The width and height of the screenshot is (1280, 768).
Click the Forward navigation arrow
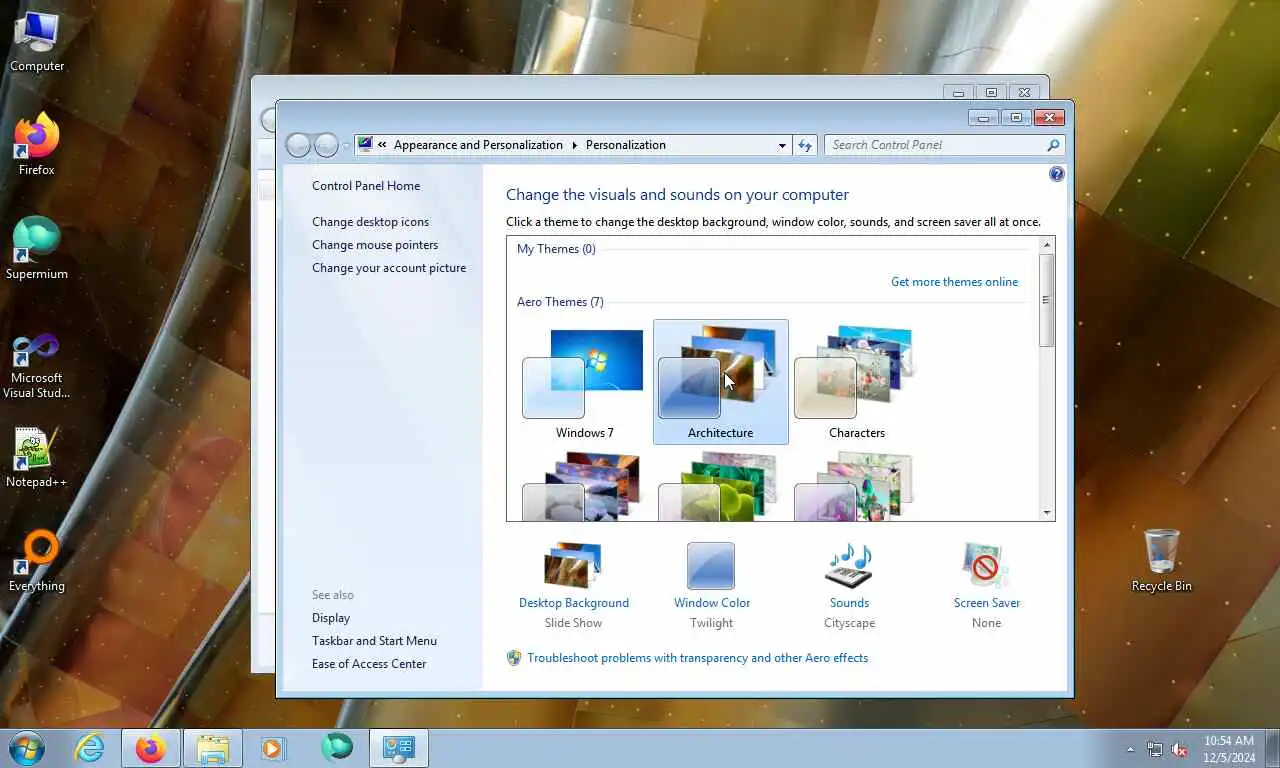(326, 145)
